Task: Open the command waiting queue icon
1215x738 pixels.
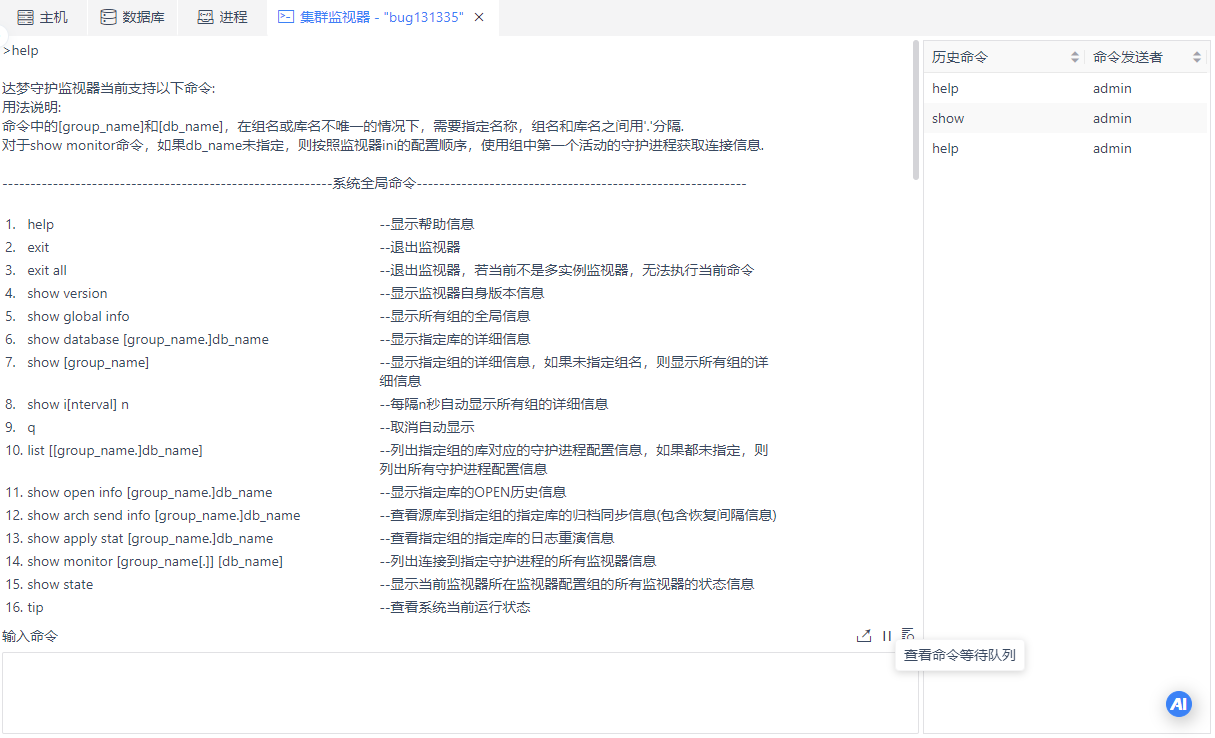Action: 908,635
